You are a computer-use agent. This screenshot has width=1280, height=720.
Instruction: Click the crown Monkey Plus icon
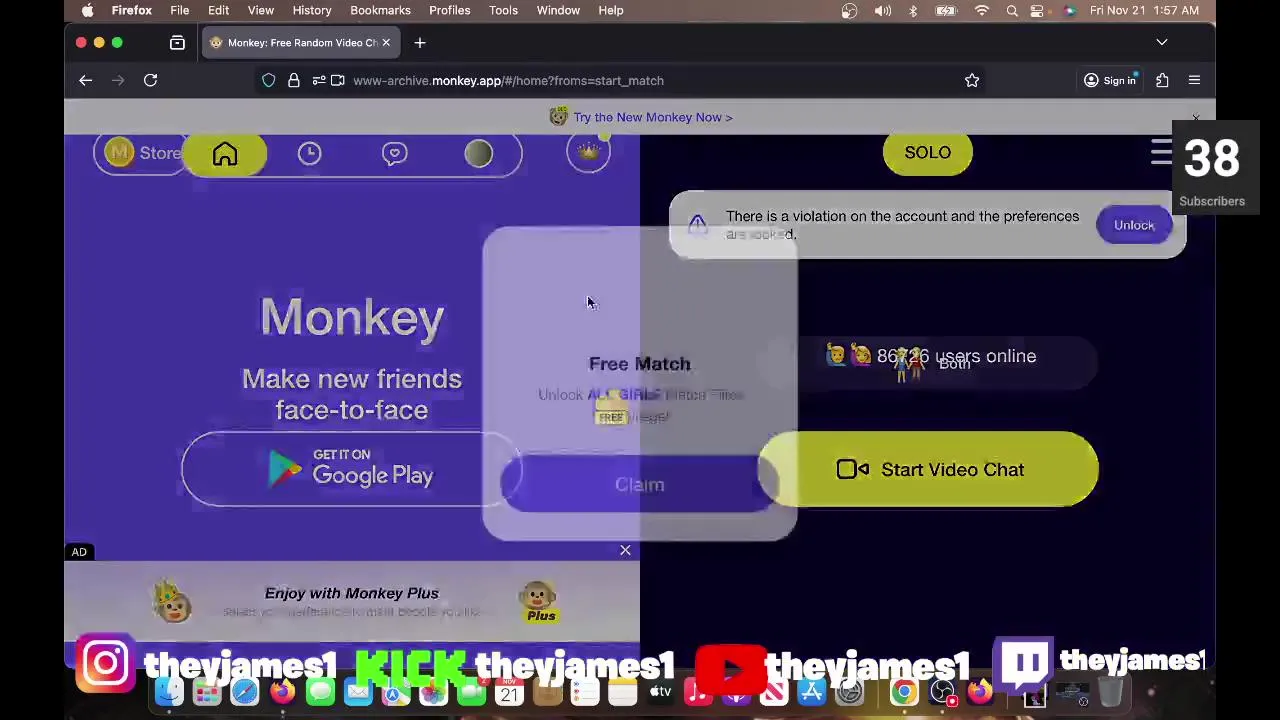click(x=588, y=152)
